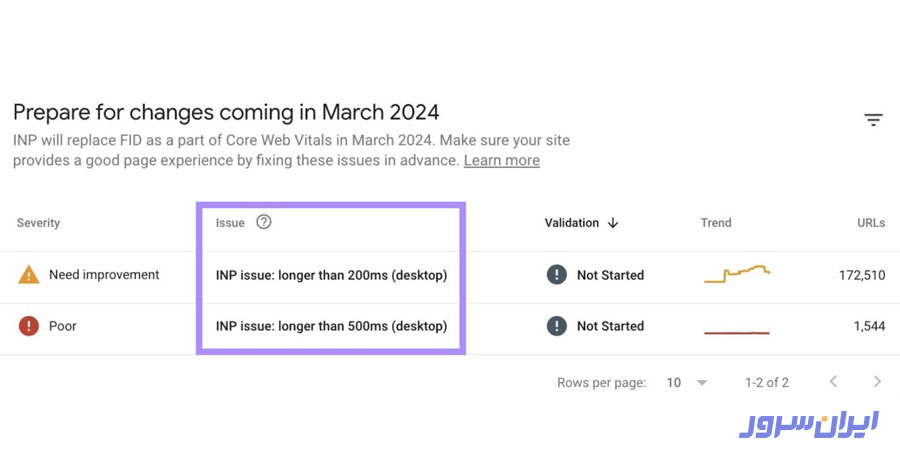This screenshot has height=450, width=900.
Task: Go to previous page arrow
Action: click(x=833, y=382)
